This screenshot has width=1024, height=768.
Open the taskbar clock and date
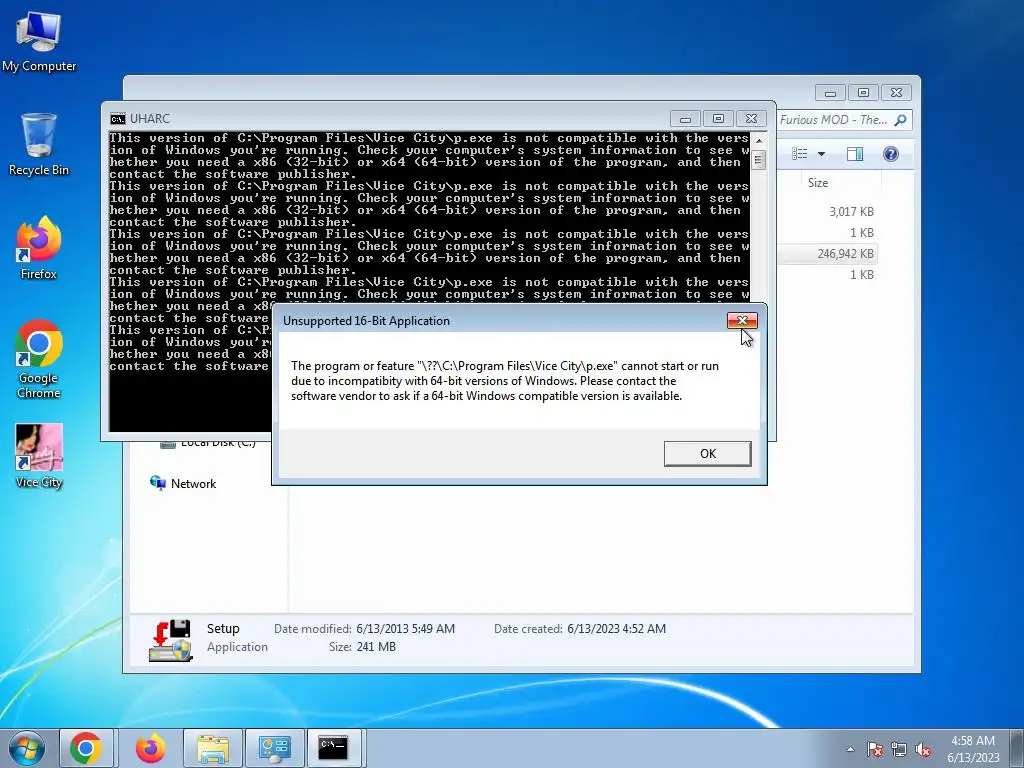point(973,749)
